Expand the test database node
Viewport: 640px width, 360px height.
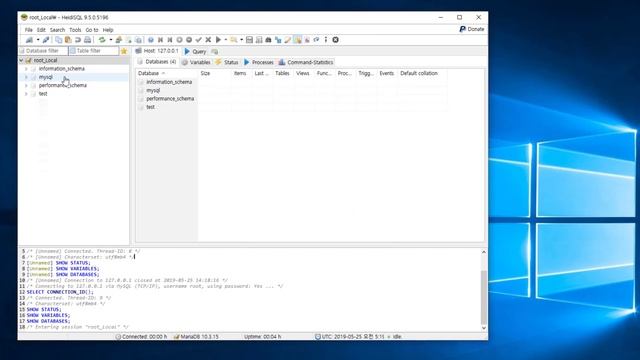27,94
